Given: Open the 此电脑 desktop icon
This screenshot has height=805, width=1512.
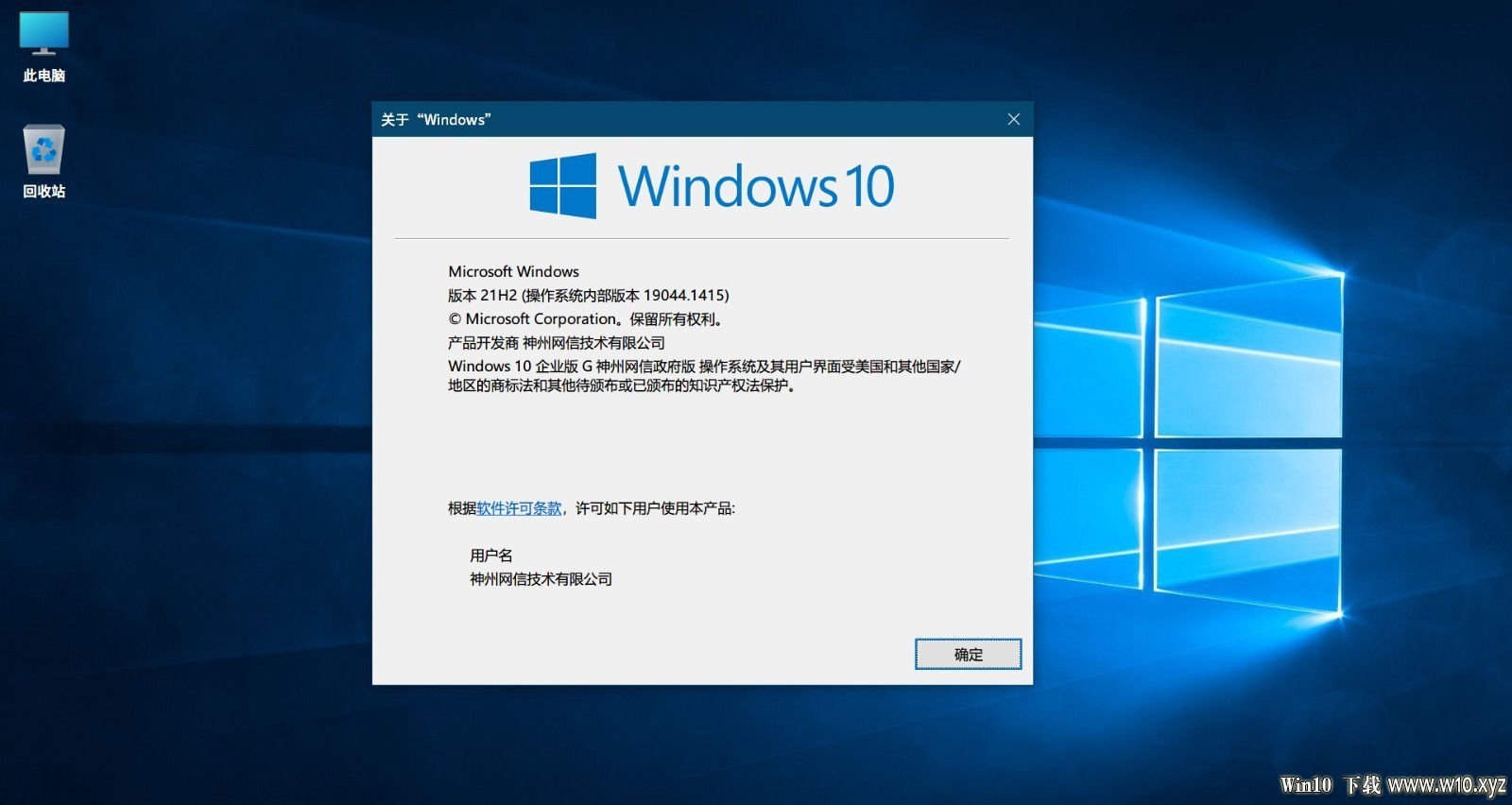Looking at the screenshot, I should click(43, 47).
